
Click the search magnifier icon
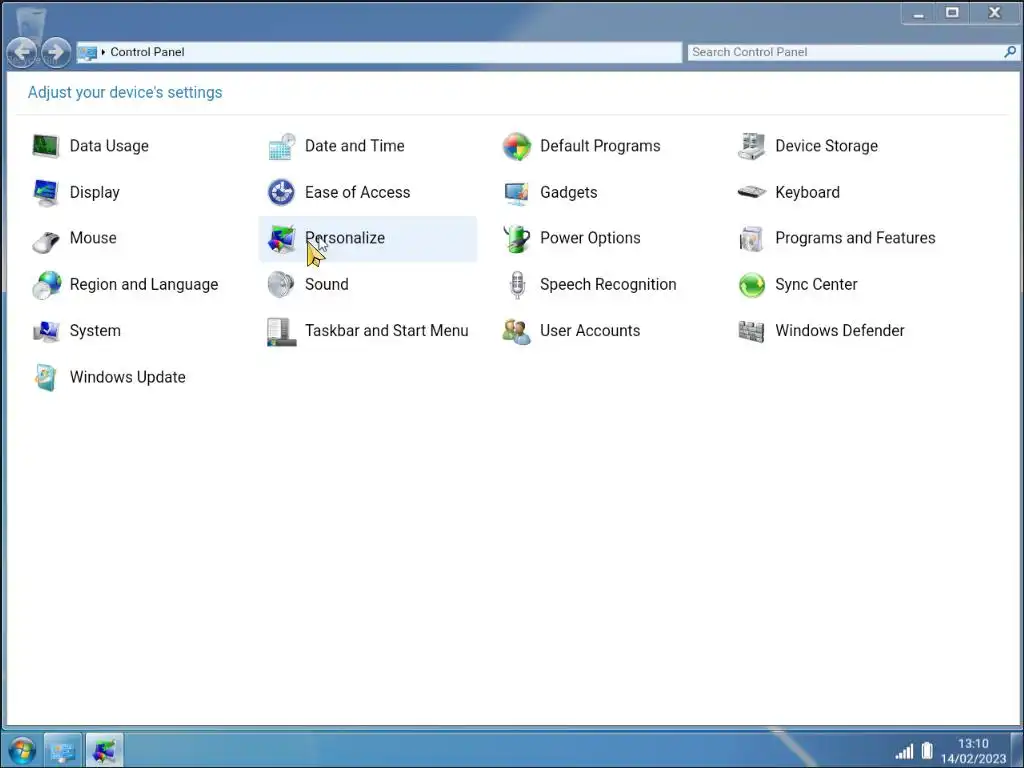[1010, 52]
